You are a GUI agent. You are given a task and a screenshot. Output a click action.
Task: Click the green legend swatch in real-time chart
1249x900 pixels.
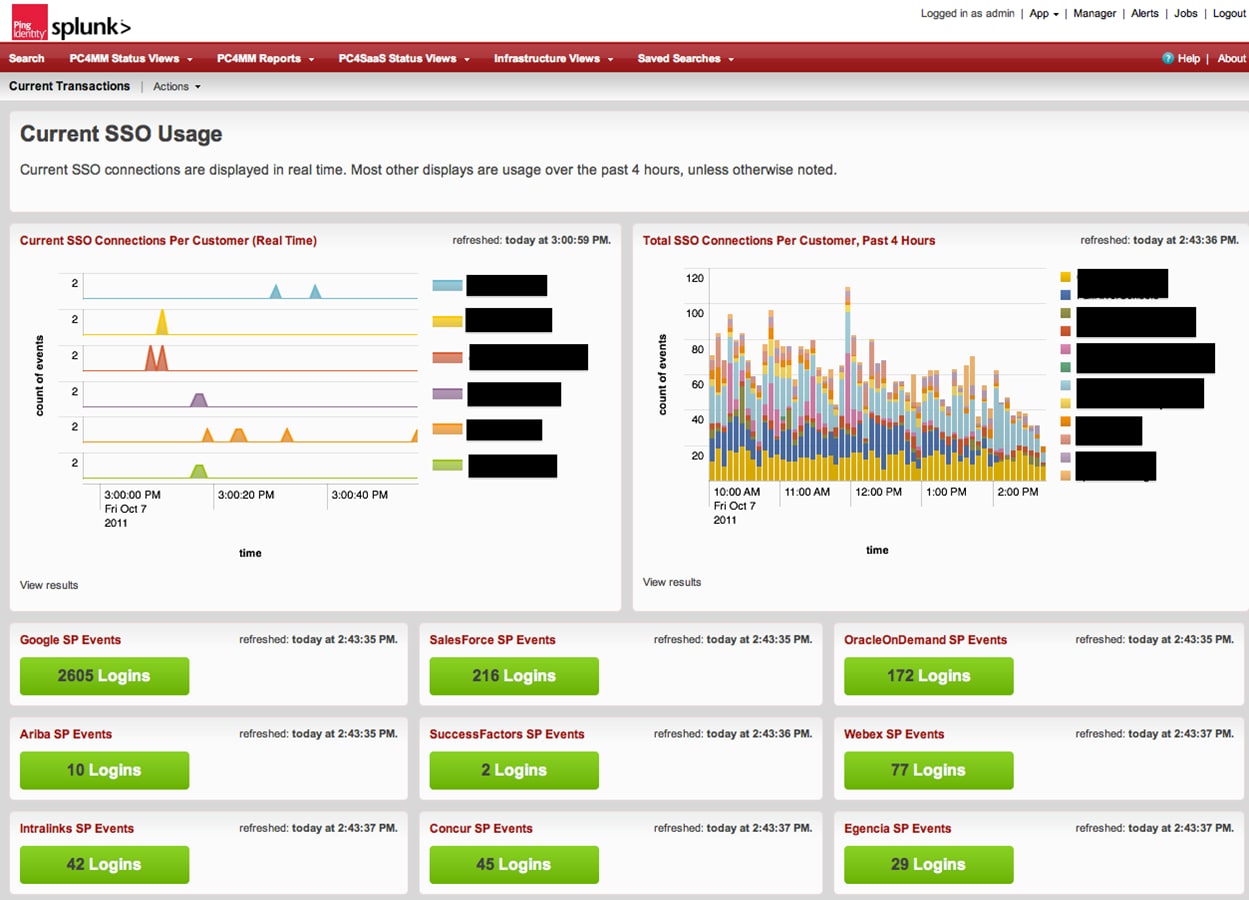(x=447, y=465)
